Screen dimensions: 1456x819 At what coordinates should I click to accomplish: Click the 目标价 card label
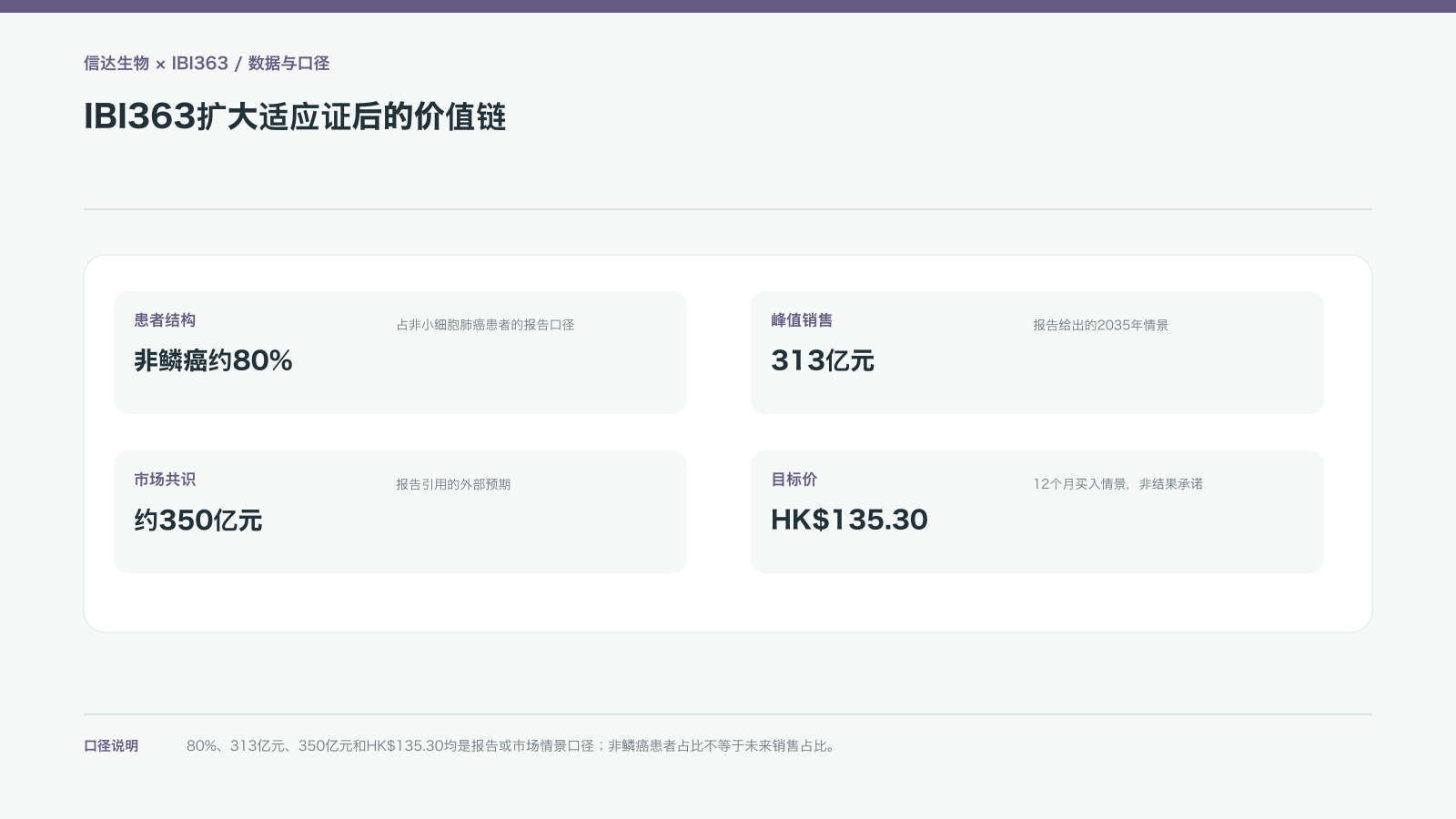point(794,480)
